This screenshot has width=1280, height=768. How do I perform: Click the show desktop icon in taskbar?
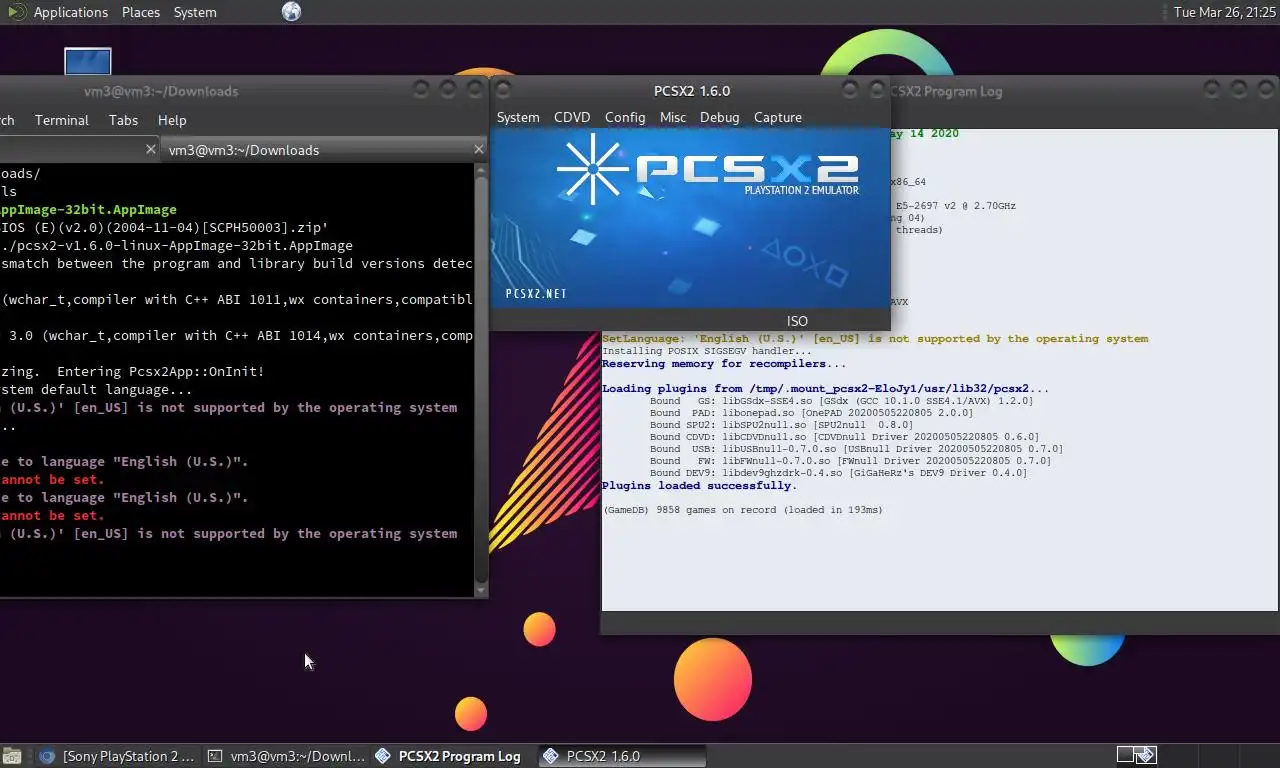point(13,756)
